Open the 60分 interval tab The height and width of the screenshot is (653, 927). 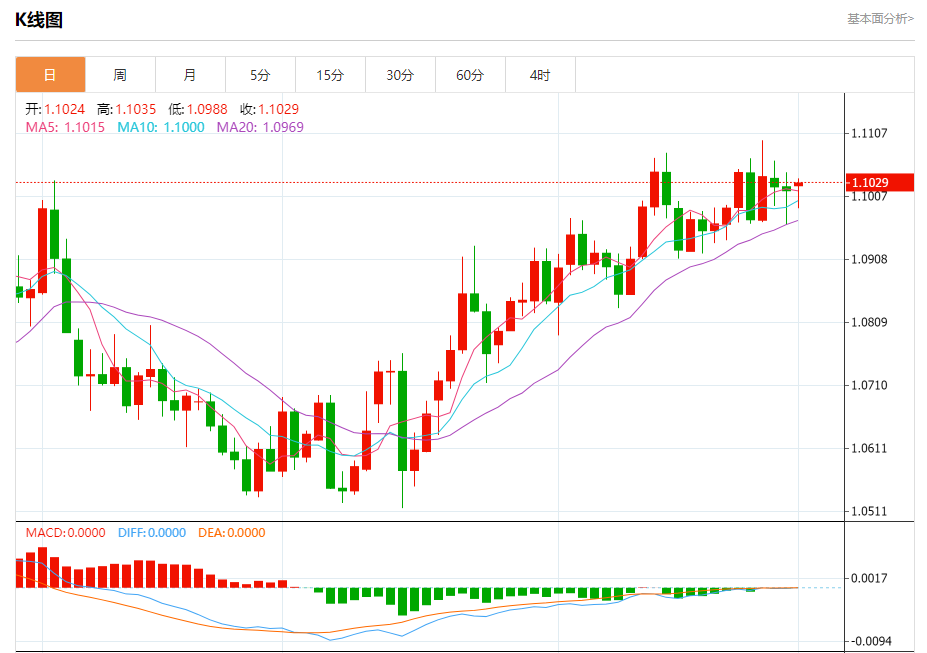click(x=470, y=74)
